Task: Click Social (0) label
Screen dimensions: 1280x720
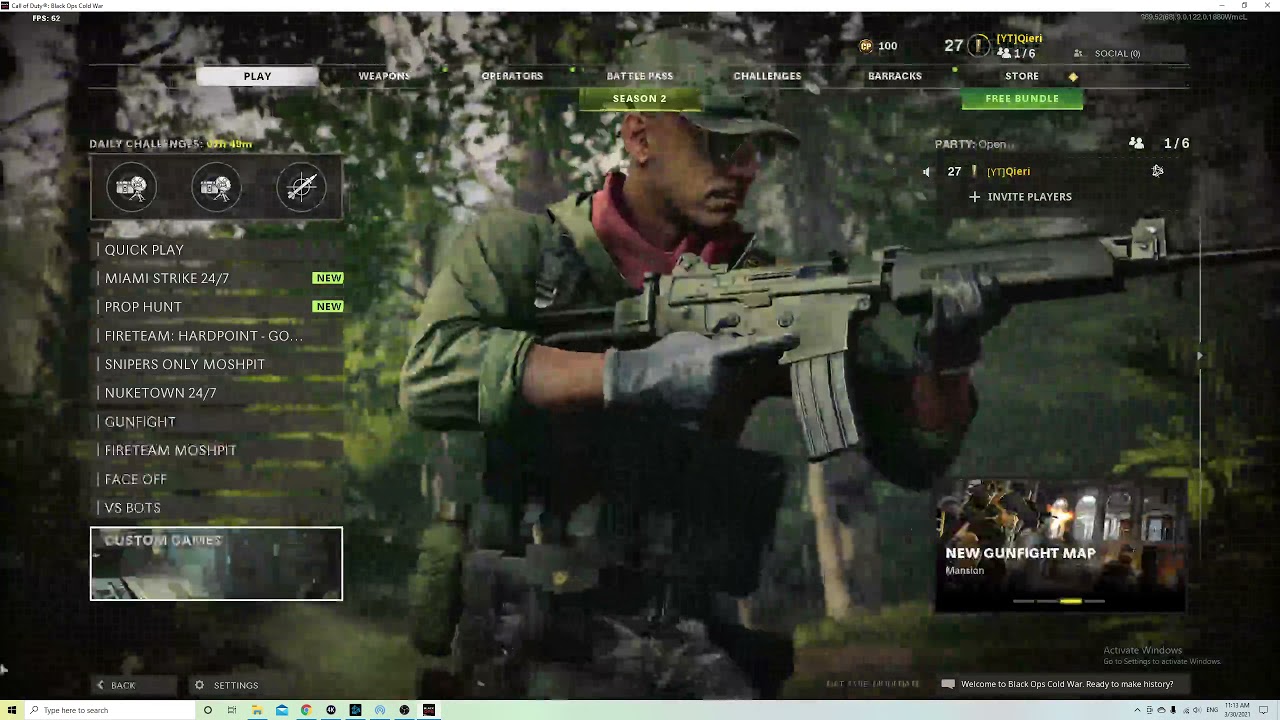Action: [1117, 54]
